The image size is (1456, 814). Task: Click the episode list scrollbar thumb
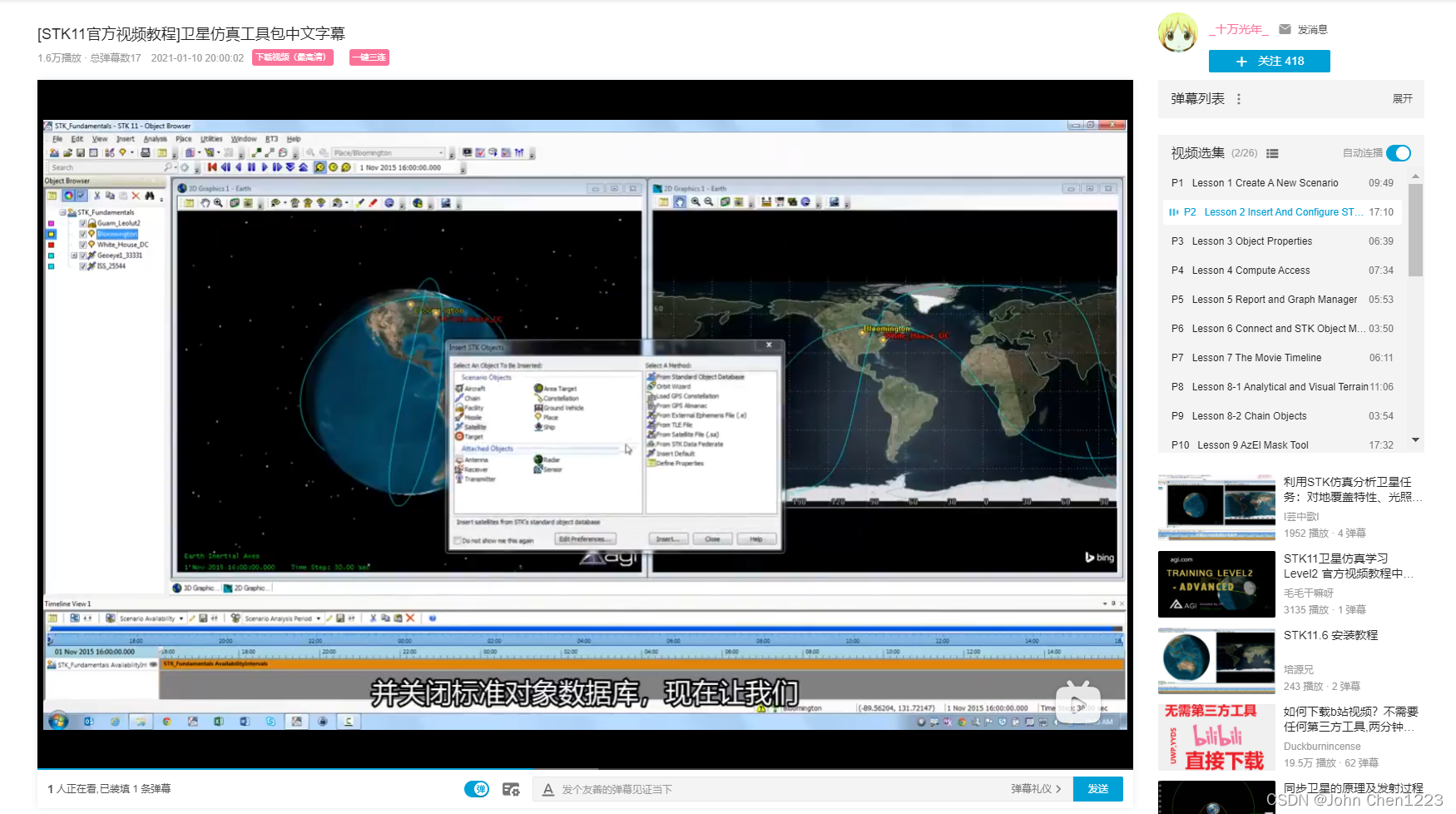(1415, 231)
